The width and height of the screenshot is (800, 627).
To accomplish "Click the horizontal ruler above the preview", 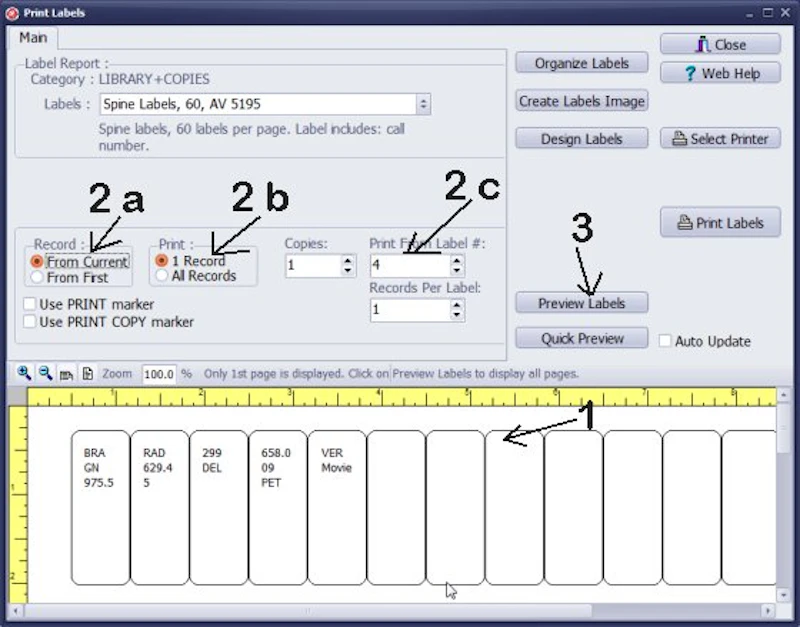I will coord(402,396).
